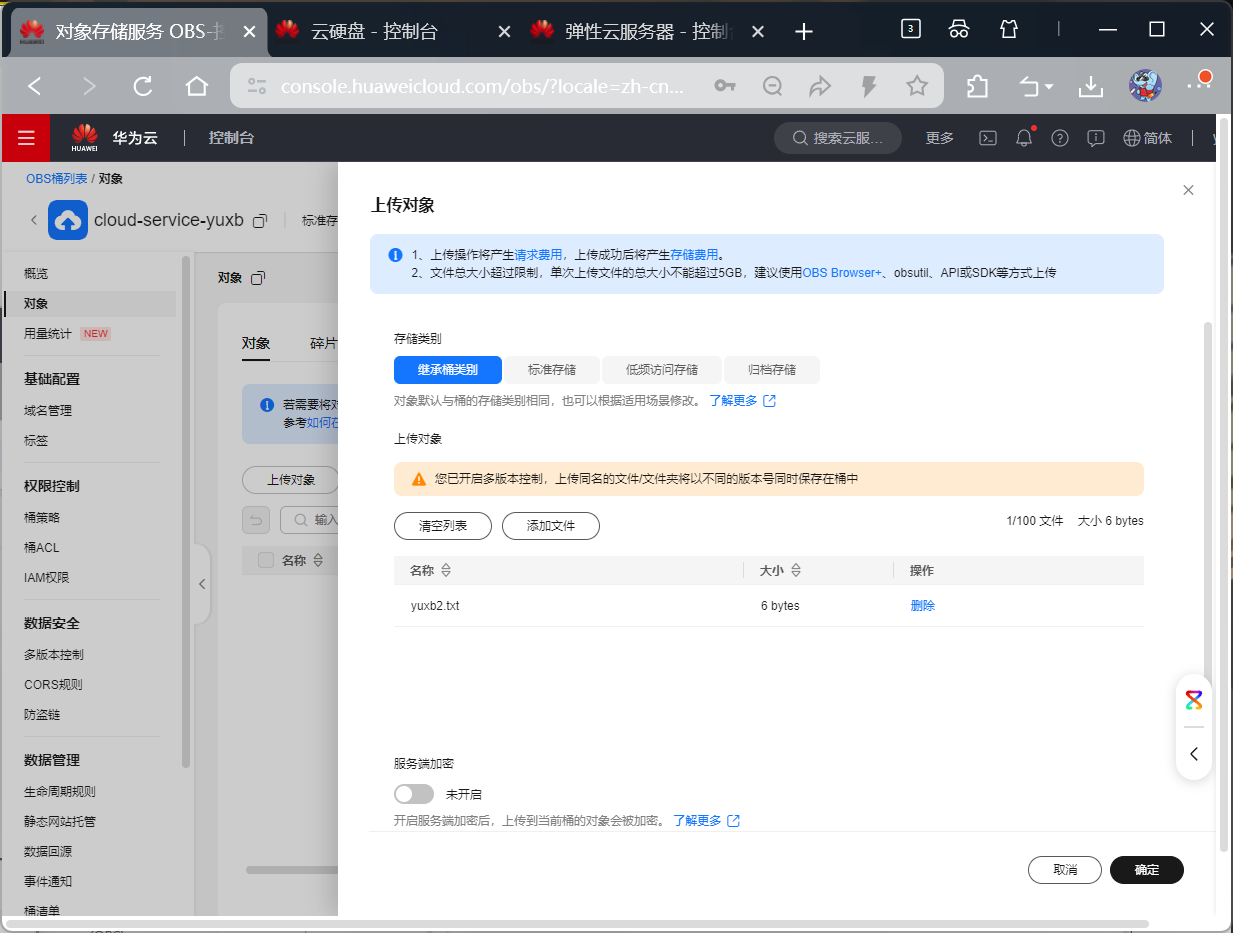Screen dimensions: 1233x933
Task: Open browser profile avatar
Action: tap(1145, 86)
